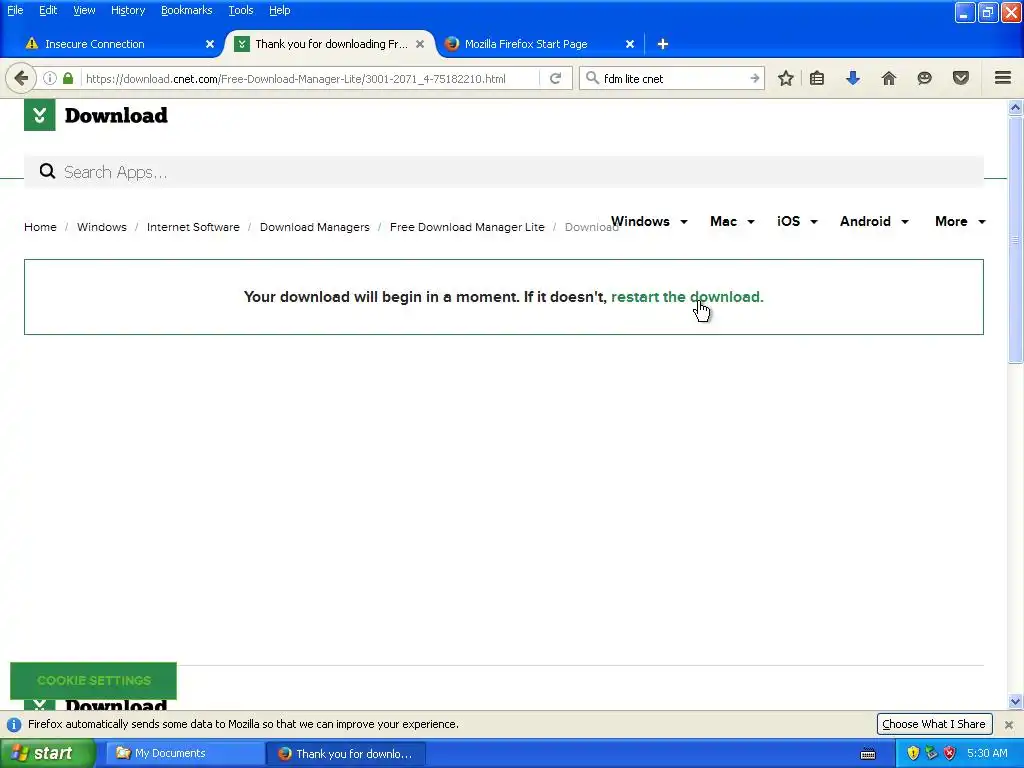Open the Internet Software breadcrumb link

(193, 227)
